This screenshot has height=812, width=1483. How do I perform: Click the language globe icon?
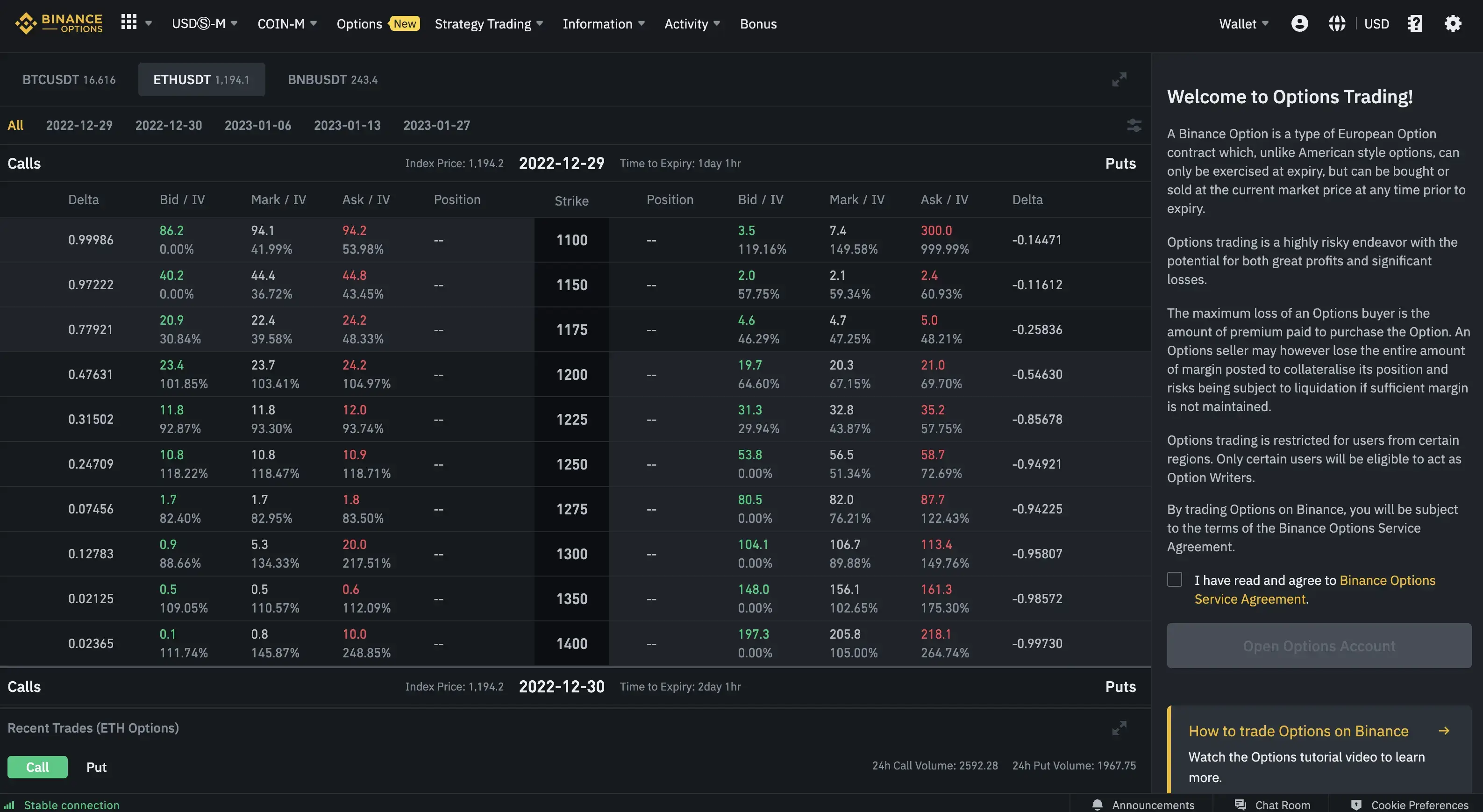tap(1337, 23)
